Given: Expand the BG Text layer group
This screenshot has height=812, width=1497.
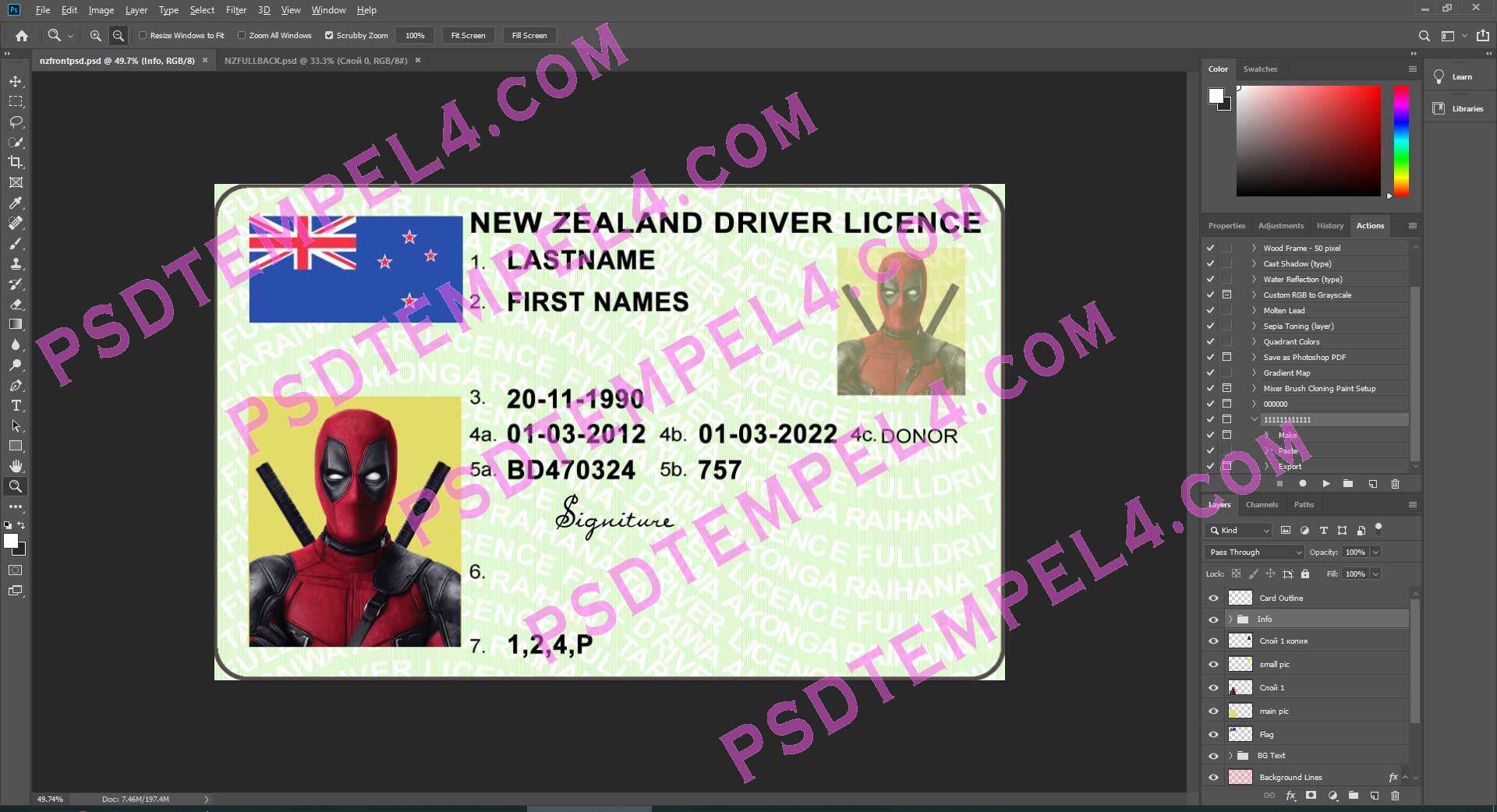Looking at the screenshot, I should point(1230,756).
